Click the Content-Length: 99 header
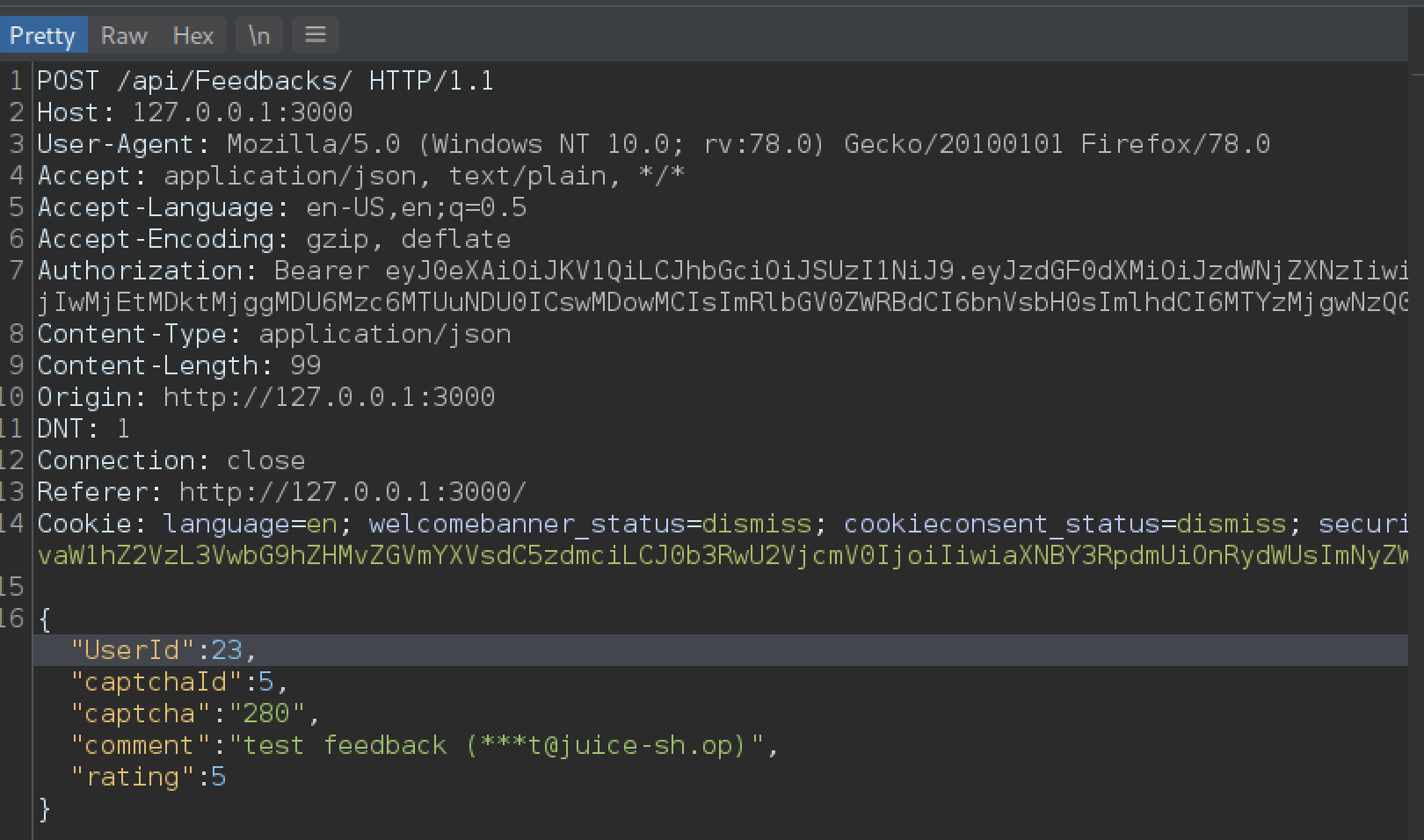This screenshot has width=1424, height=840. click(x=178, y=366)
